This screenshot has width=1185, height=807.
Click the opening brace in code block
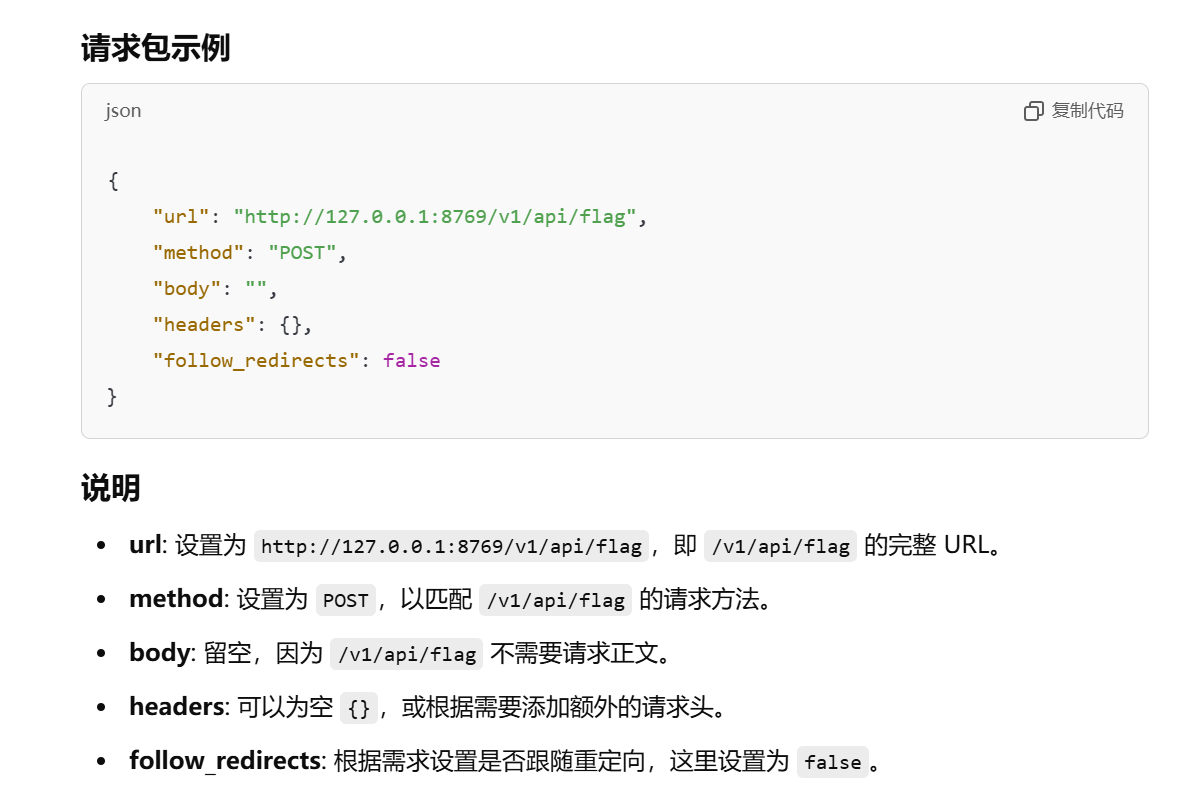click(113, 181)
